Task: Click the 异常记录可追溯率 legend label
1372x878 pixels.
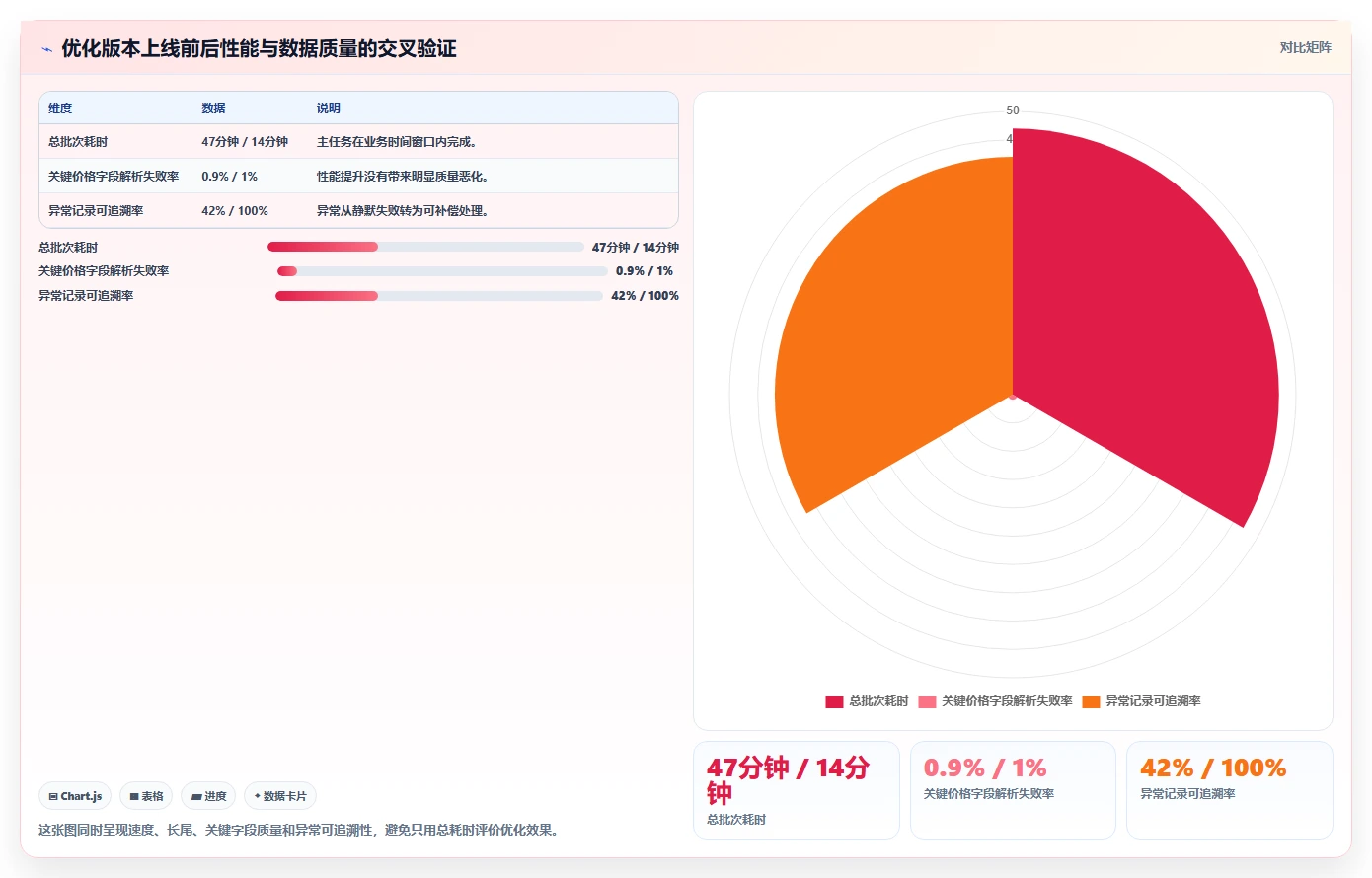Action: click(1153, 701)
